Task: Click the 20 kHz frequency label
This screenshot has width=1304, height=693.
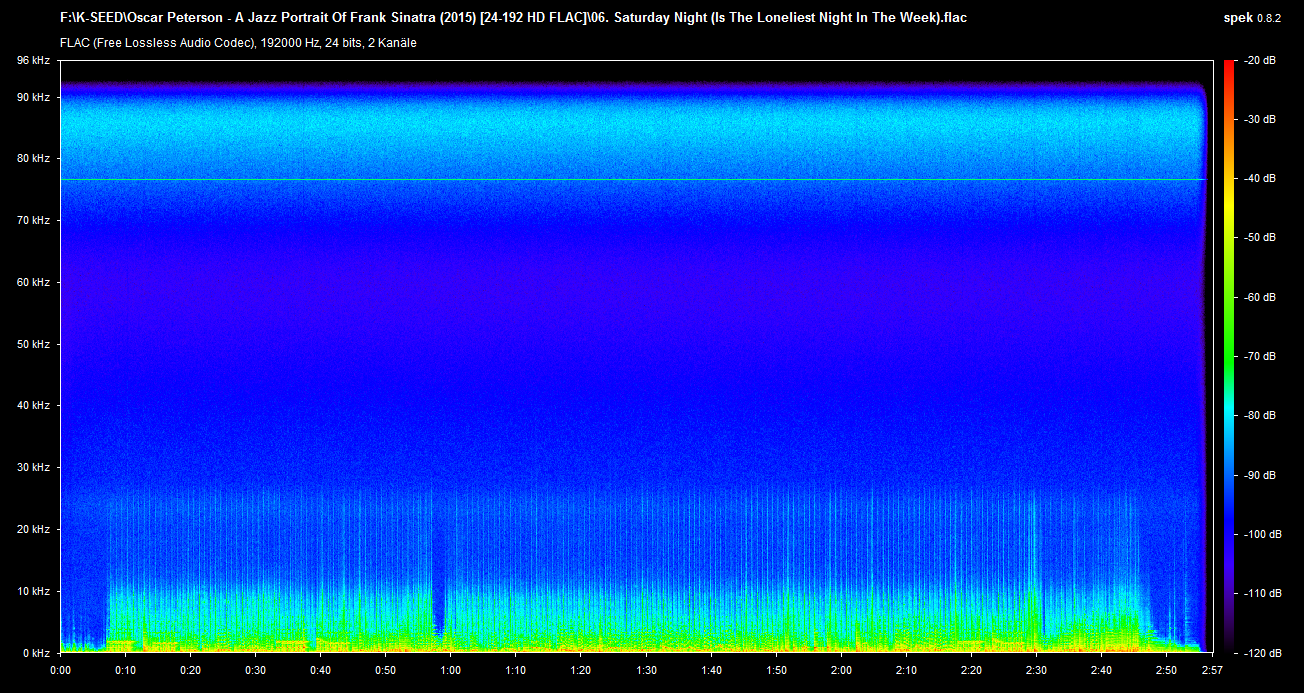Action: pyautogui.click(x=33, y=529)
